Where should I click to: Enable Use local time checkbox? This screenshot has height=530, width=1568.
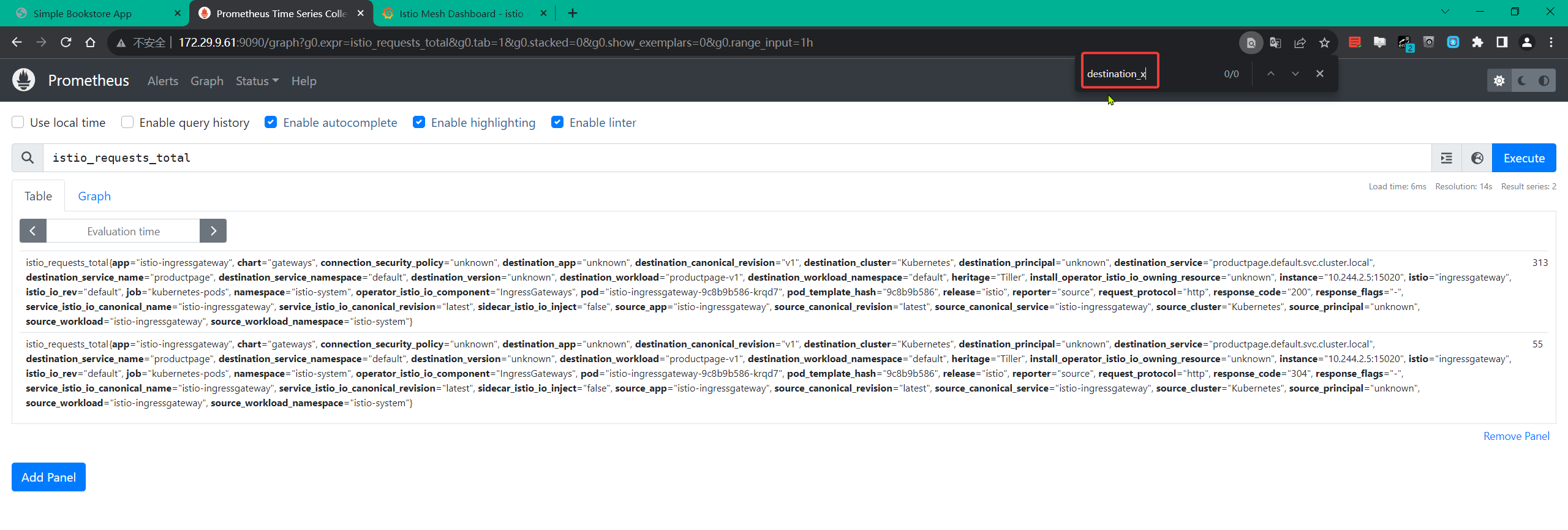tap(18, 122)
